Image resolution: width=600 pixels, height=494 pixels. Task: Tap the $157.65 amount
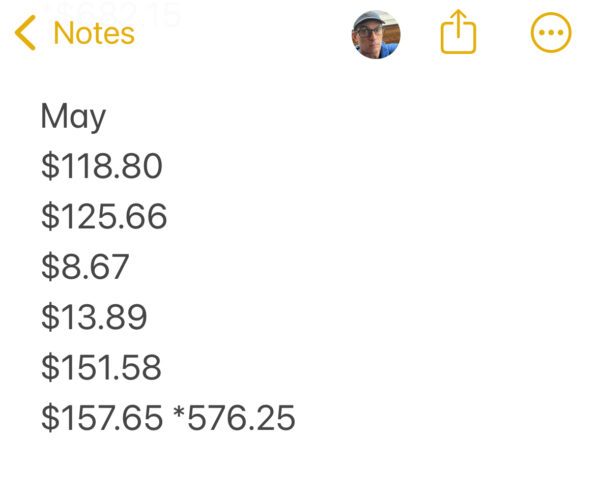click(102, 417)
